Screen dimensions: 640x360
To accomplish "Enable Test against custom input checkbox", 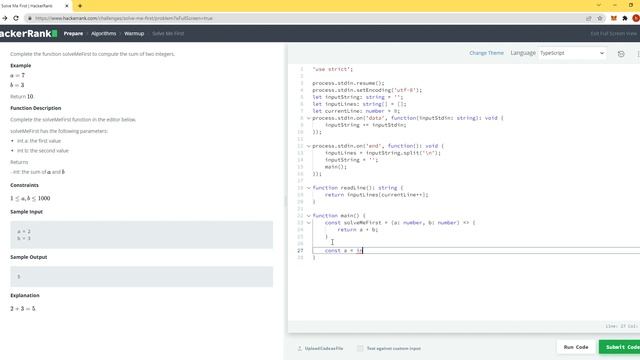I will 360,348.
